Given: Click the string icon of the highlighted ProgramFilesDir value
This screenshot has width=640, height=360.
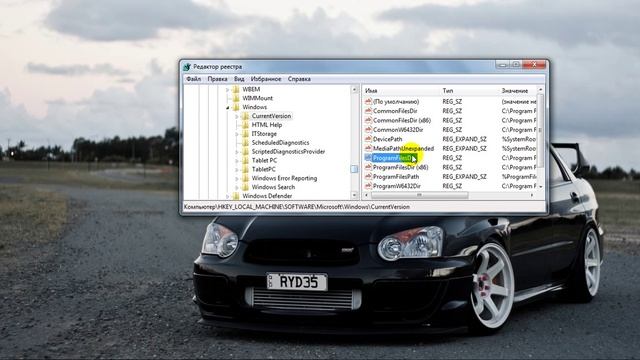Looking at the screenshot, I should [x=368, y=158].
